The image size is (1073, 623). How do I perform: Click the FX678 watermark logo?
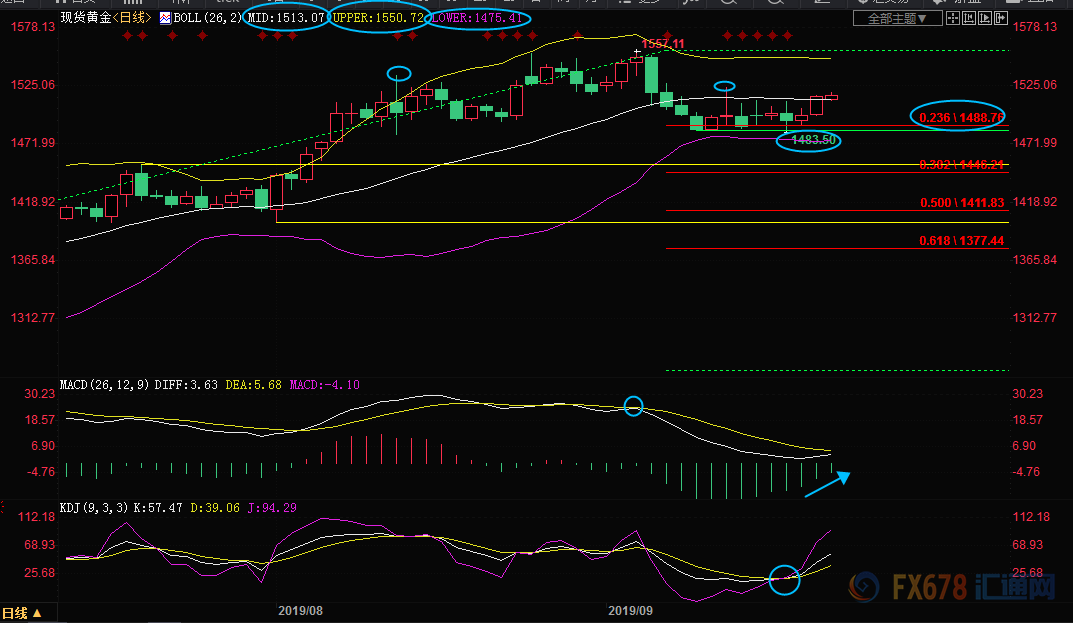pyautogui.click(x=948, y=586)
